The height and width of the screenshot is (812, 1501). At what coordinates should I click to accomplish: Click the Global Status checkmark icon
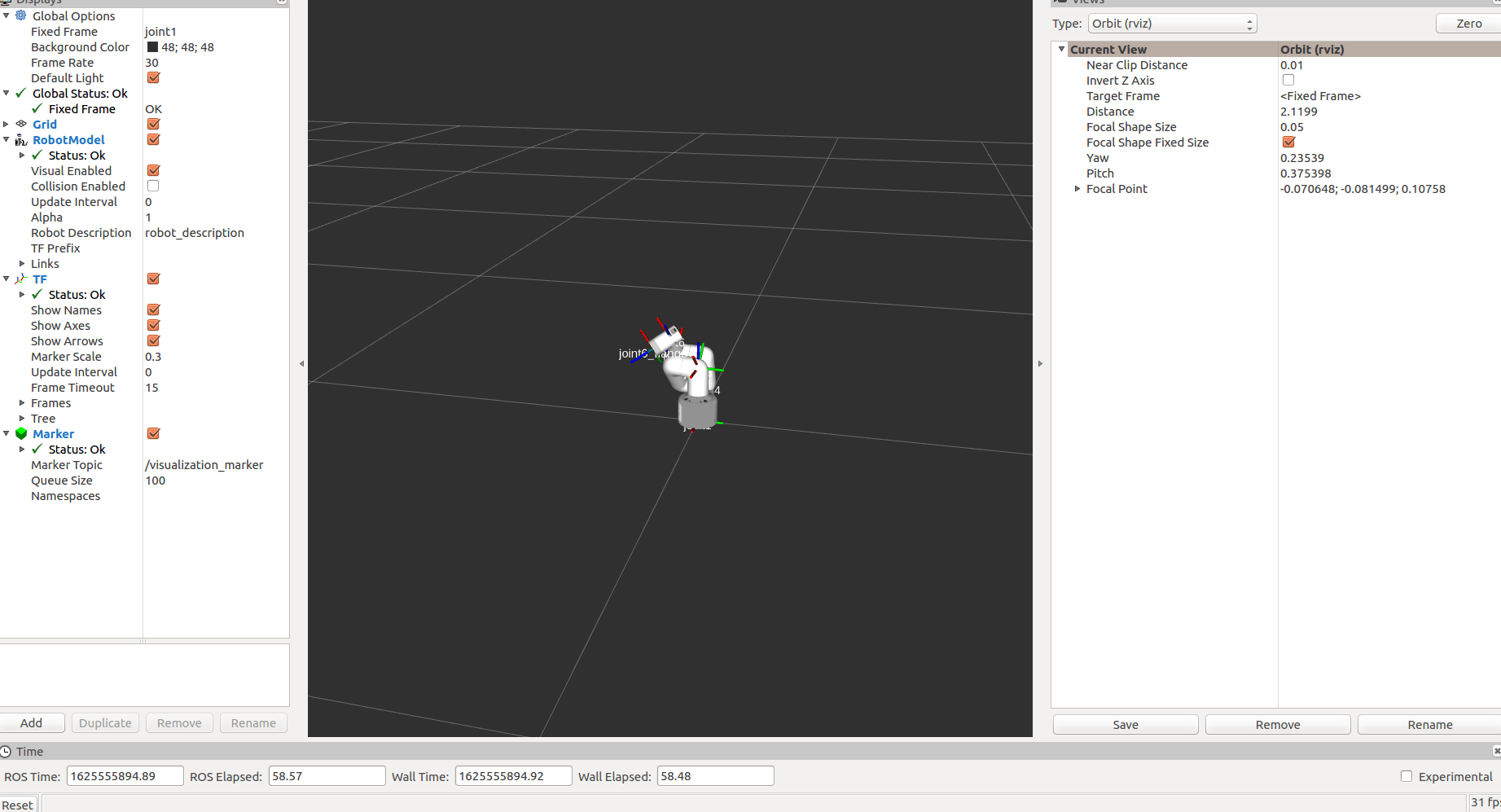click(x=21, y=94)
